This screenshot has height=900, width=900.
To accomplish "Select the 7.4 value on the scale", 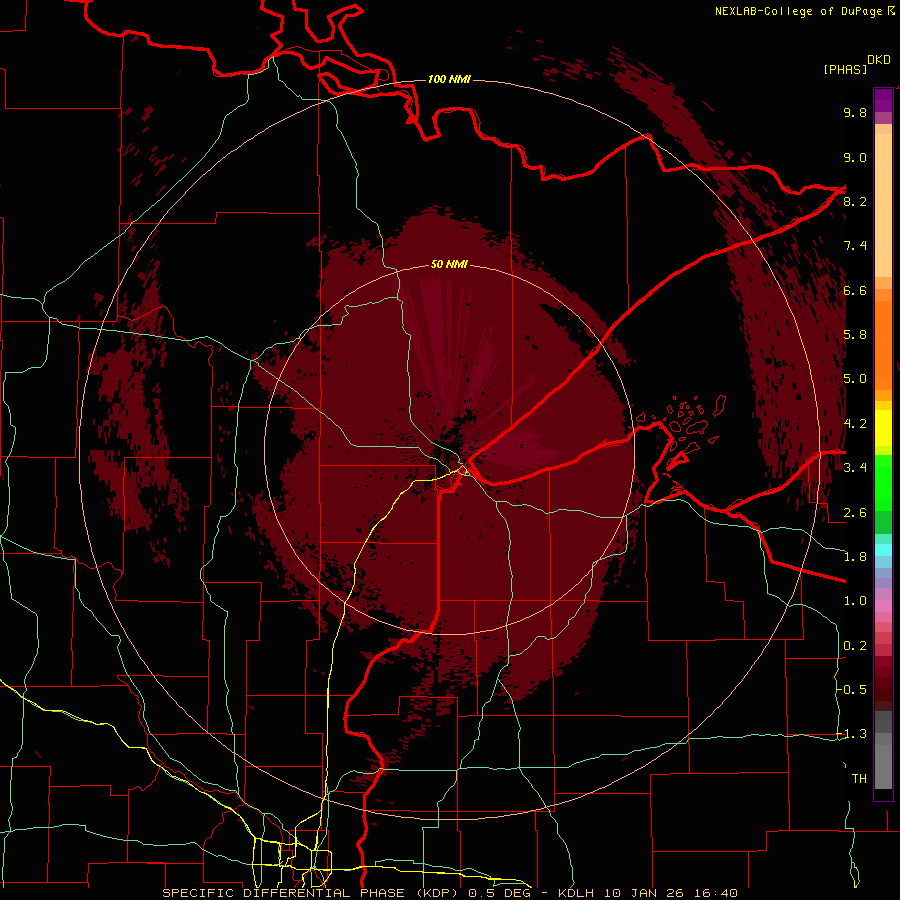I will [855, 246].
